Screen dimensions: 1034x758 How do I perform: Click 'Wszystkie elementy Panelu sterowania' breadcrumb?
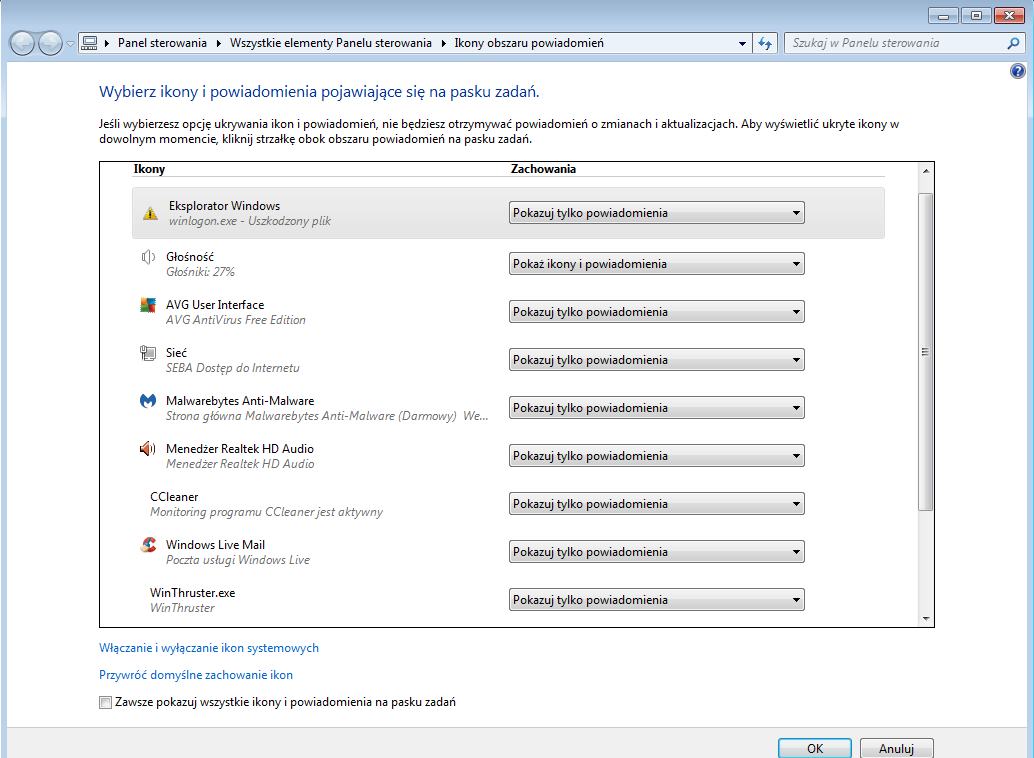click(330, 43)
